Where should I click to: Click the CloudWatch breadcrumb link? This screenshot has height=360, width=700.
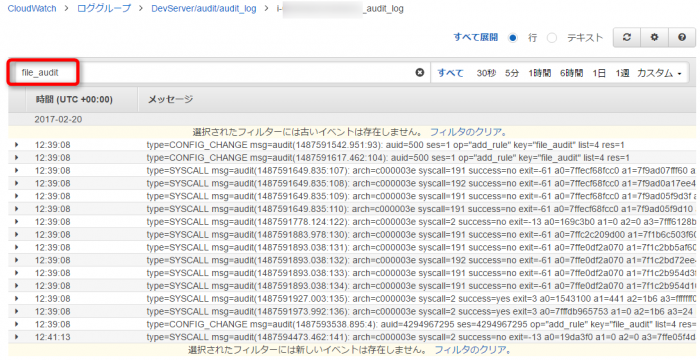pyautogui.click(x=32, y=8)
